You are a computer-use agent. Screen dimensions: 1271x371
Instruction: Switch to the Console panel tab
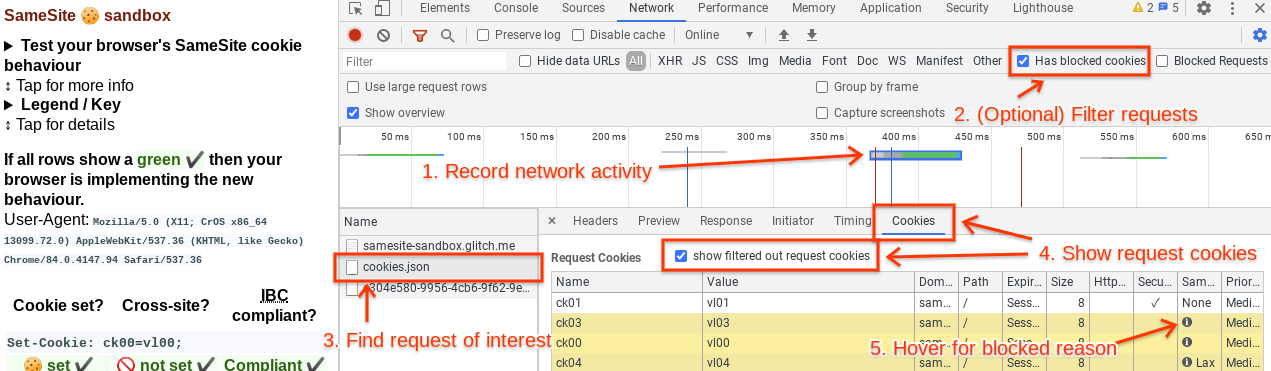click(x=516, y=8)
